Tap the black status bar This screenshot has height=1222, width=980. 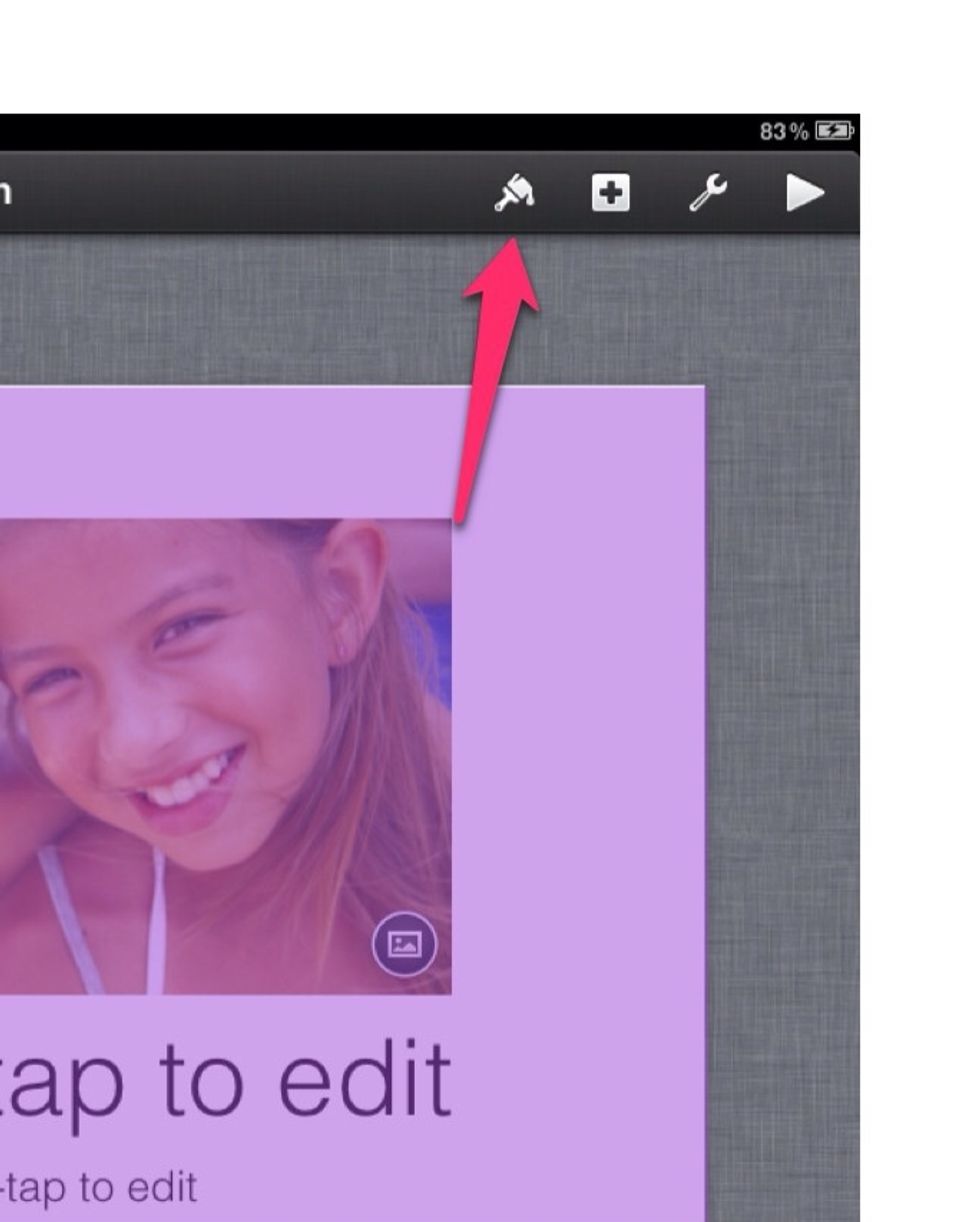[x=400, y=131]
